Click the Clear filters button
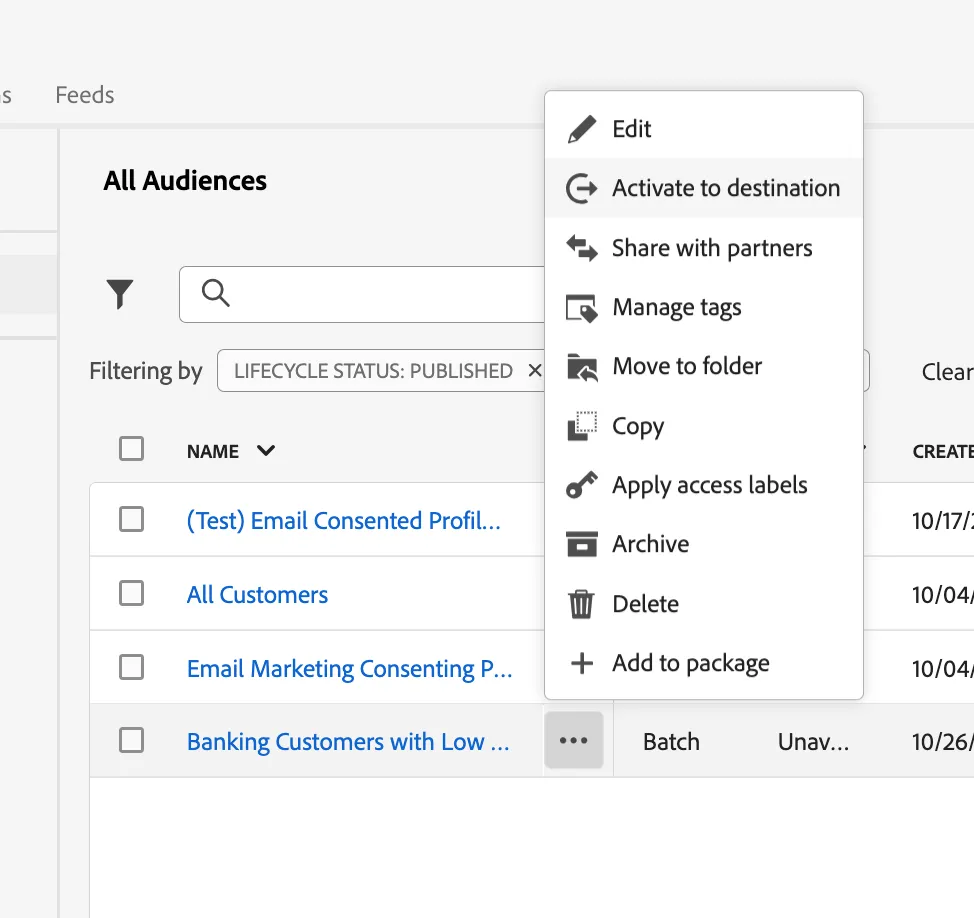The image size is (974, 918). 947,371
